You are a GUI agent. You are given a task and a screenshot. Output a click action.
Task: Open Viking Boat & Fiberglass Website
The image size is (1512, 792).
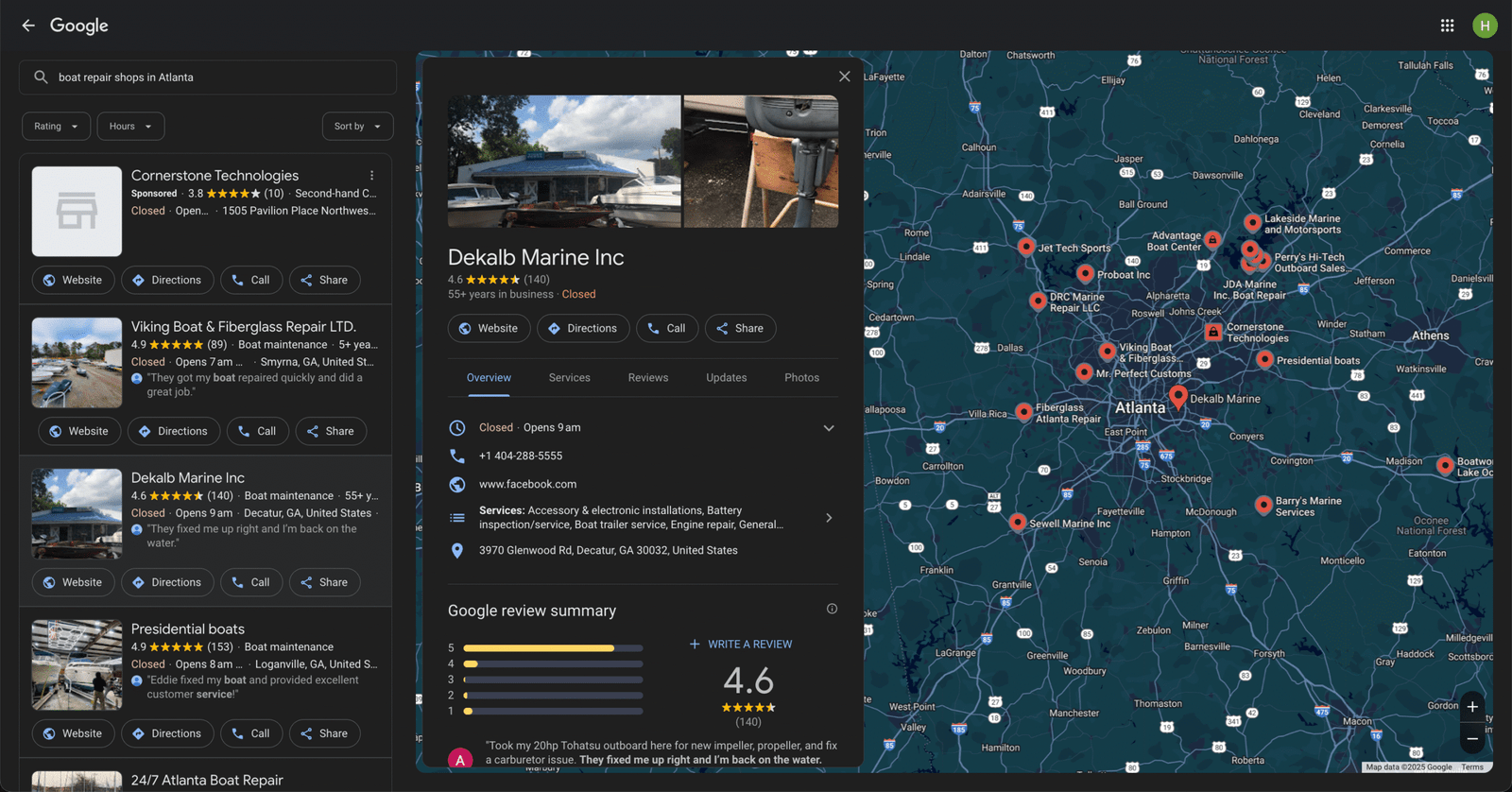(79, 431)
